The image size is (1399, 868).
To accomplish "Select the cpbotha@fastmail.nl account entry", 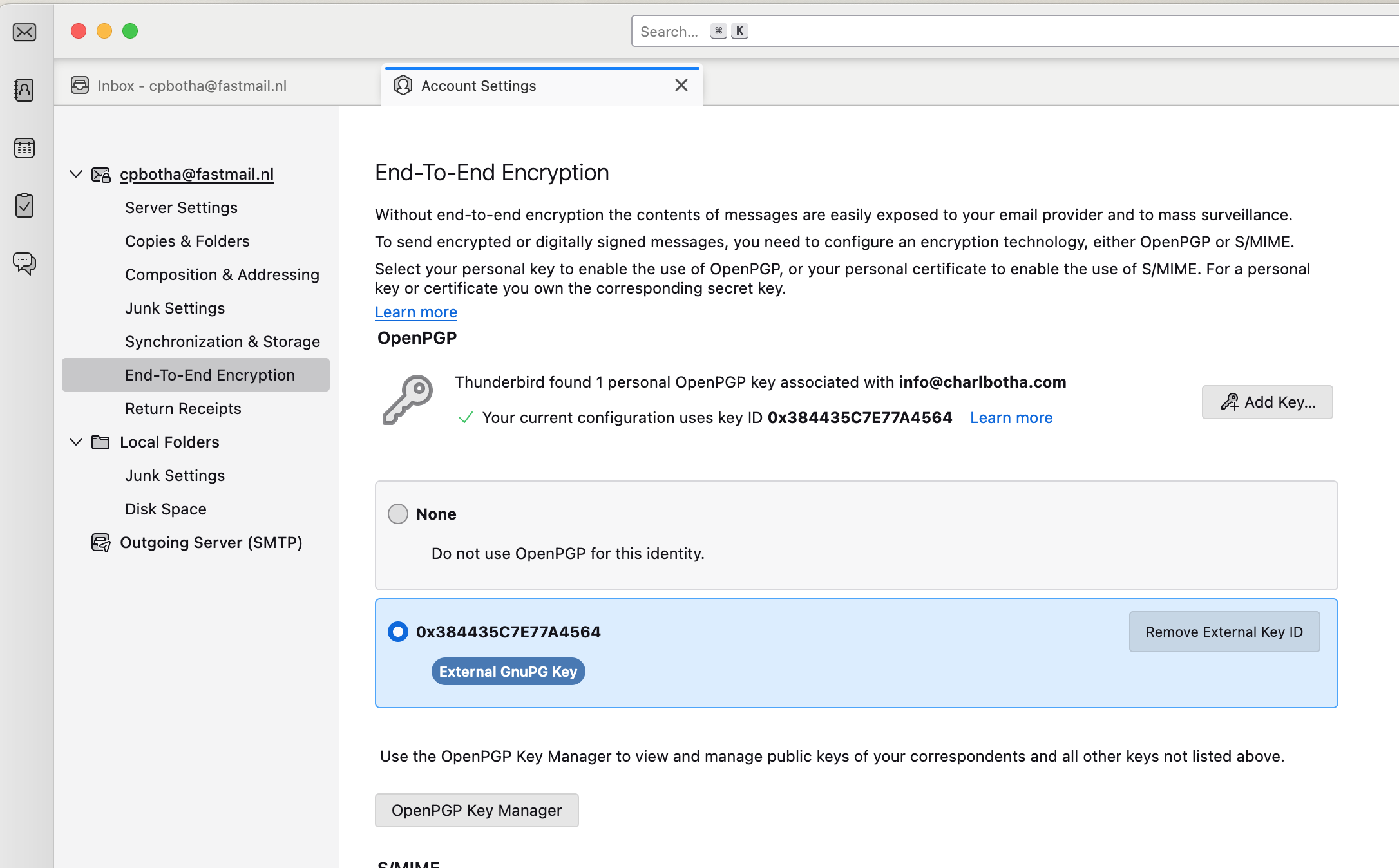I will [x=196, y=175].
